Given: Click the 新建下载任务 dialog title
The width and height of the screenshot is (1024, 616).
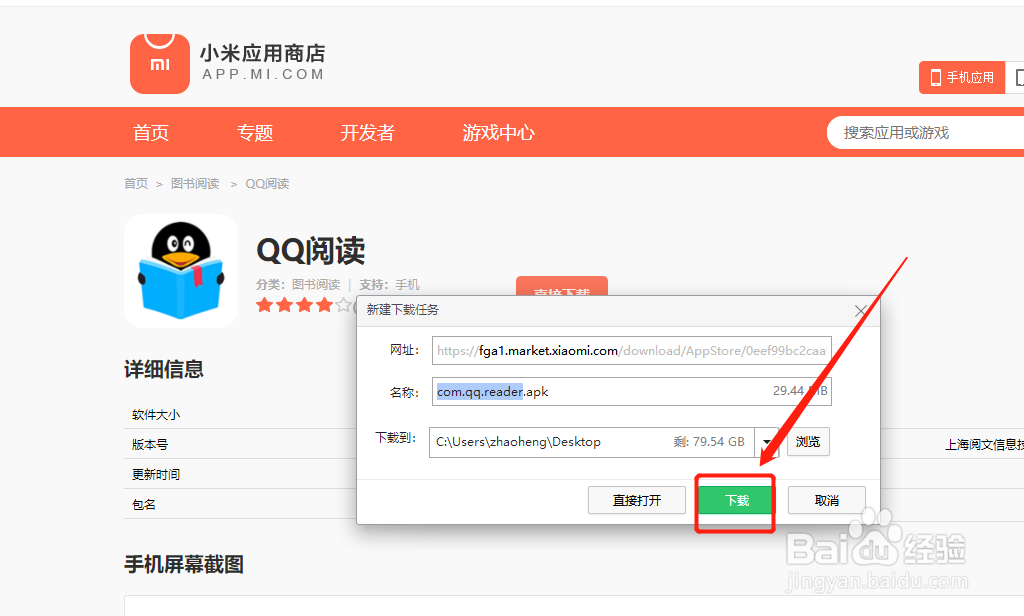Looking at the screenshot, I should click(402, 310).
